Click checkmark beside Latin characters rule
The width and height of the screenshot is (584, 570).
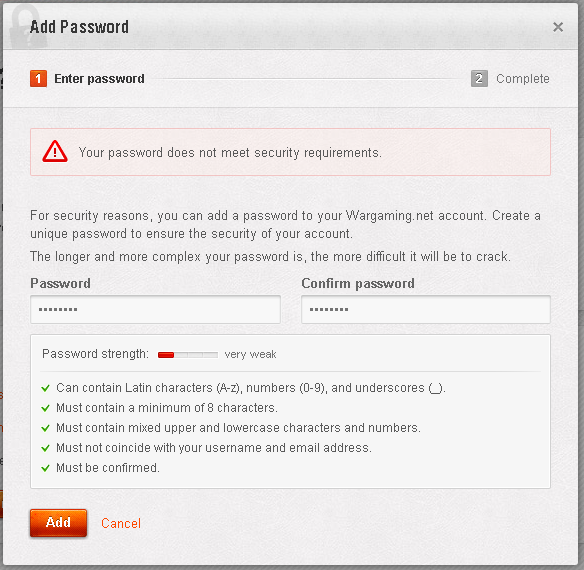[45, 388]
